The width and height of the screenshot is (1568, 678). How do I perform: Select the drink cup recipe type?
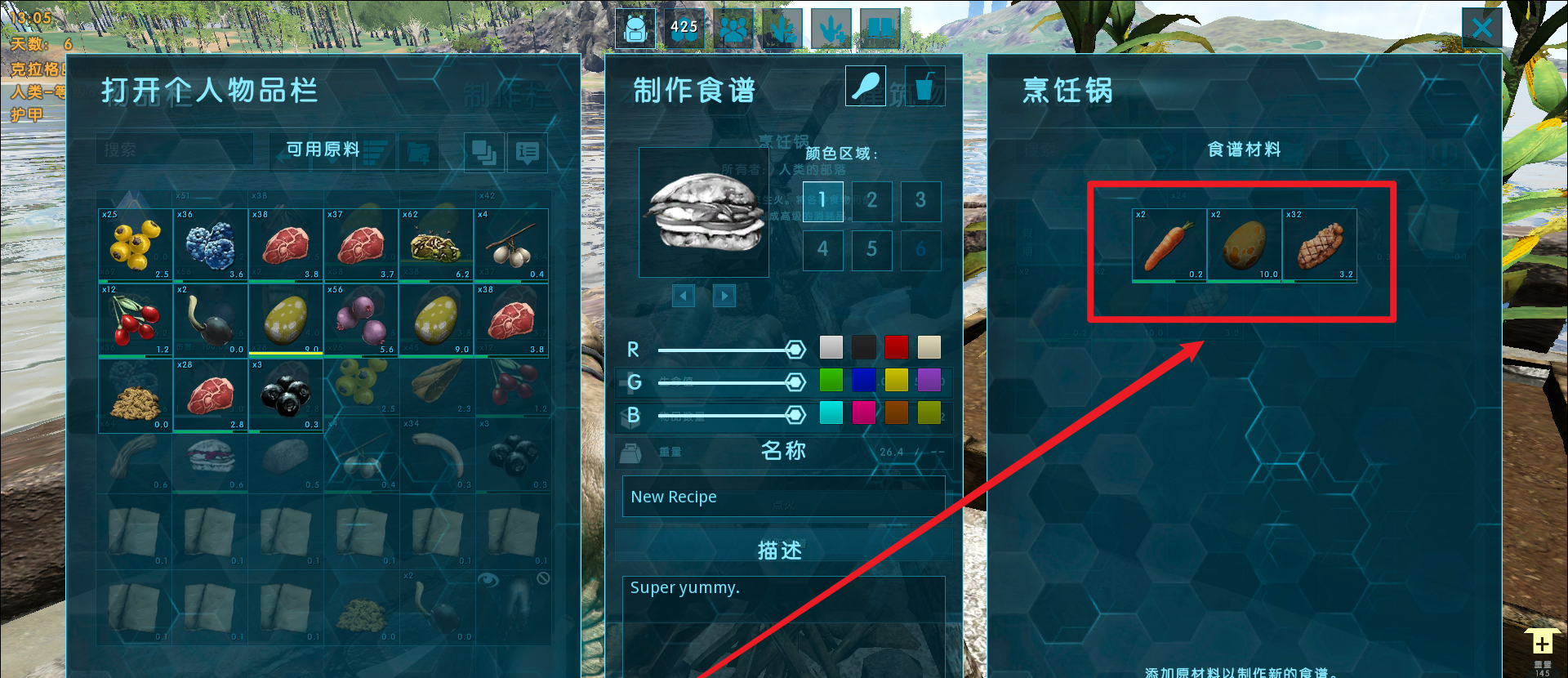click(x=924, y=86)
